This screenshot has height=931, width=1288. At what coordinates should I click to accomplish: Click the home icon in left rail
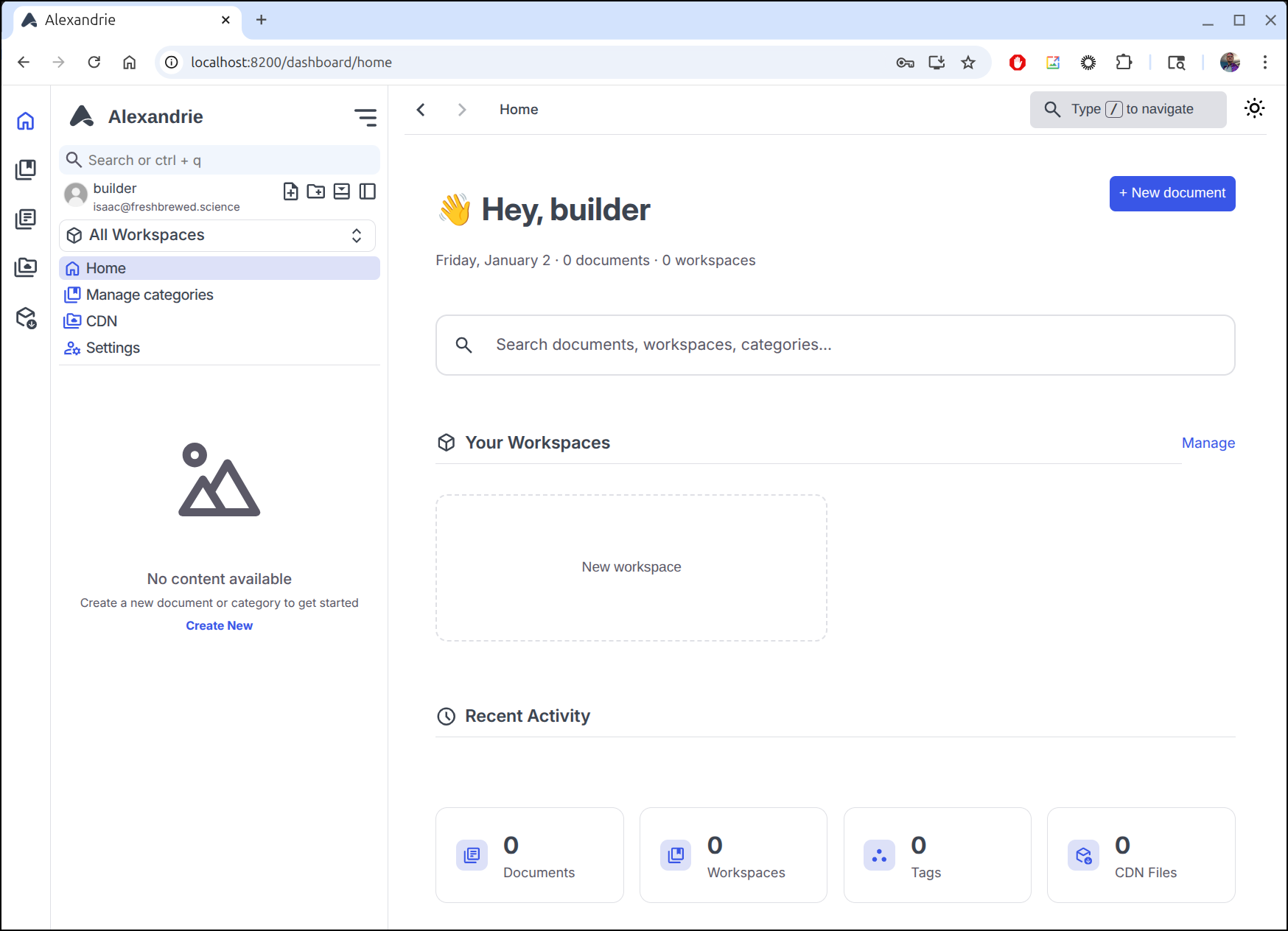(x=26, y=121)
